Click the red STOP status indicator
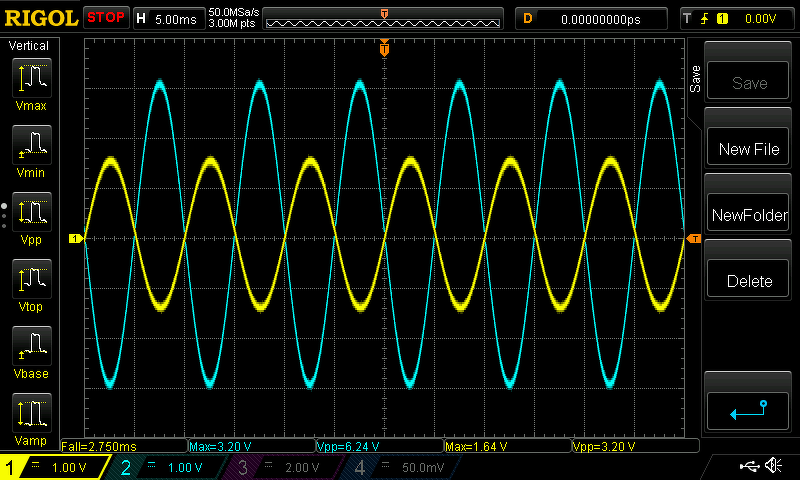800x480 pixels. pos(106,17)
